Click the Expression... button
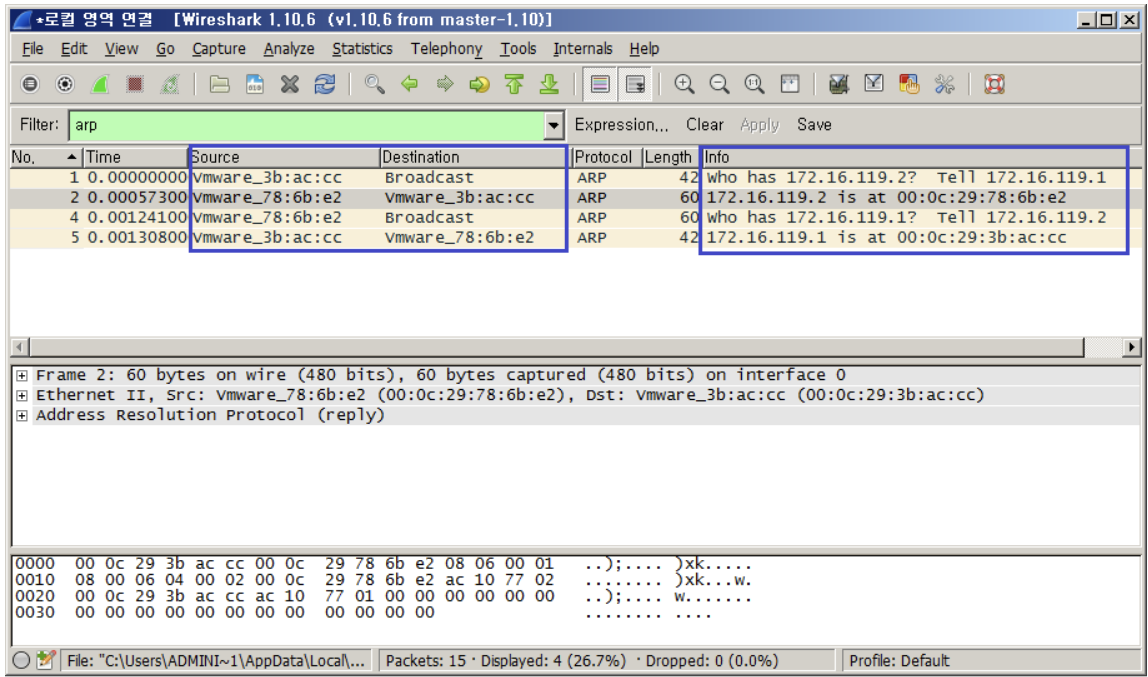Screen dimensions: 1148x677 point(622,125)
